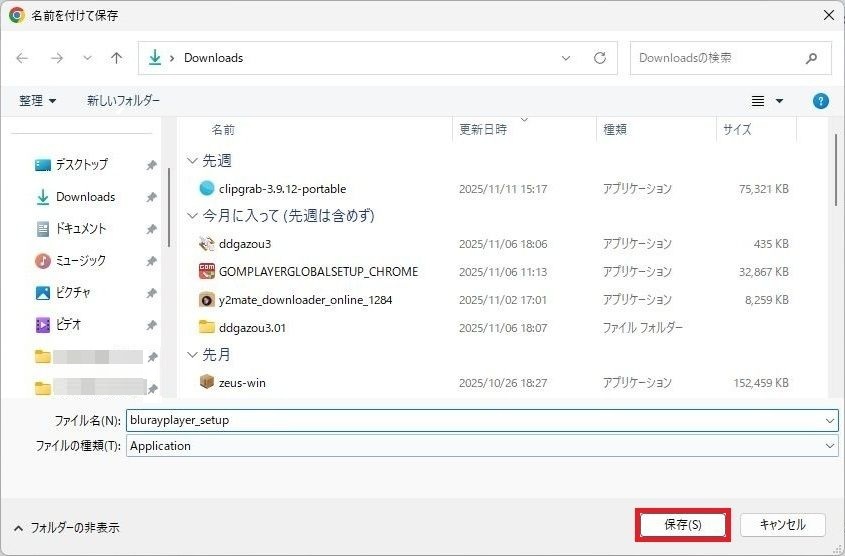Select the zeus-win application file

(242, 382)
